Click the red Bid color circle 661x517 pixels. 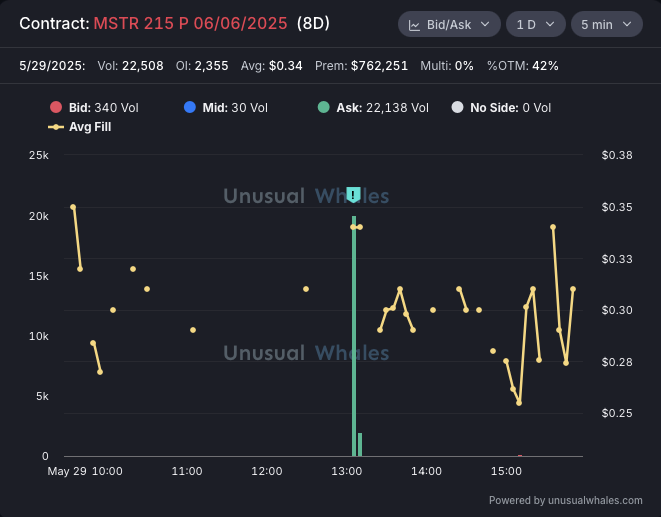point(56,107)
